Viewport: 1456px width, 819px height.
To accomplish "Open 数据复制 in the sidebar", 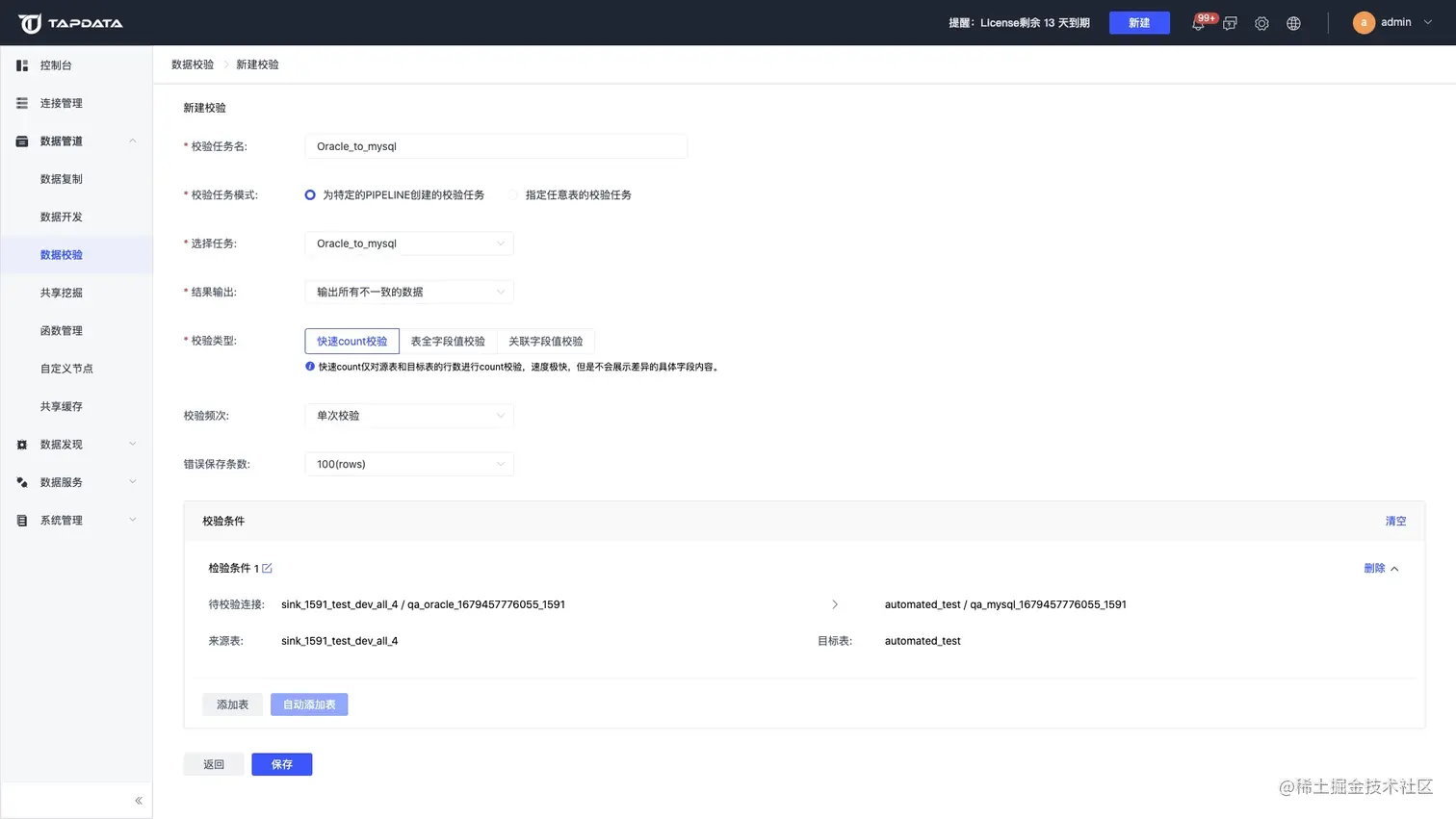I will pyautogui.click(x=62, y=179).
